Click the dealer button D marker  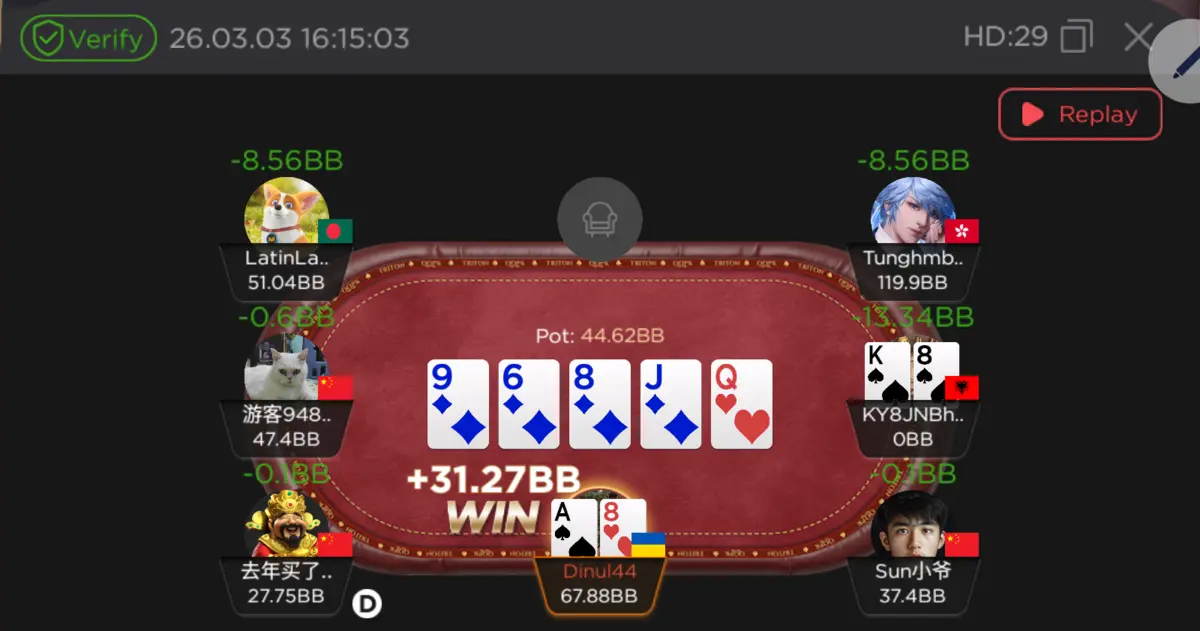click(x=368, y=603)
